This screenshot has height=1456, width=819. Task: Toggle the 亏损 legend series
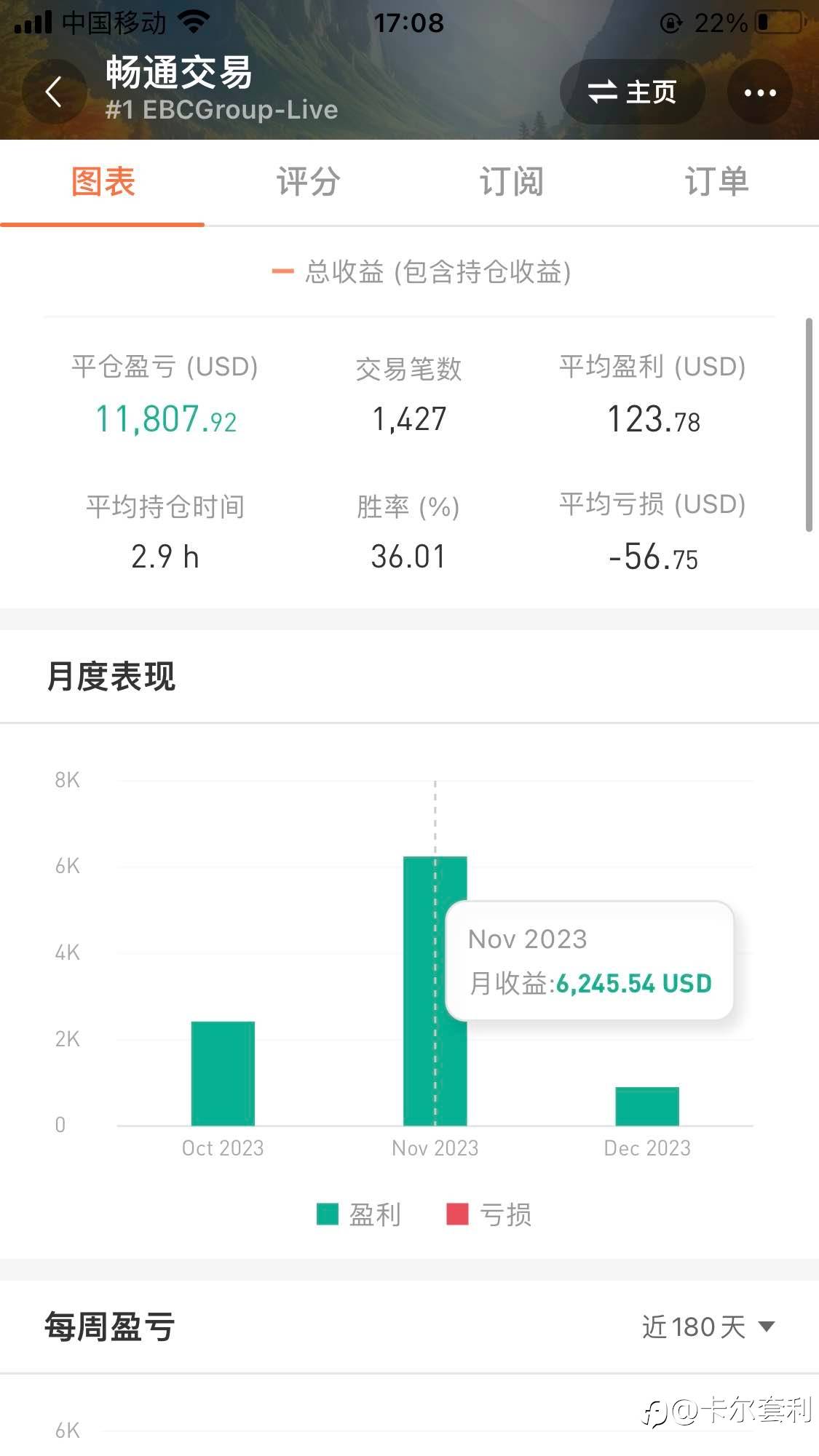click(489, 1214)
